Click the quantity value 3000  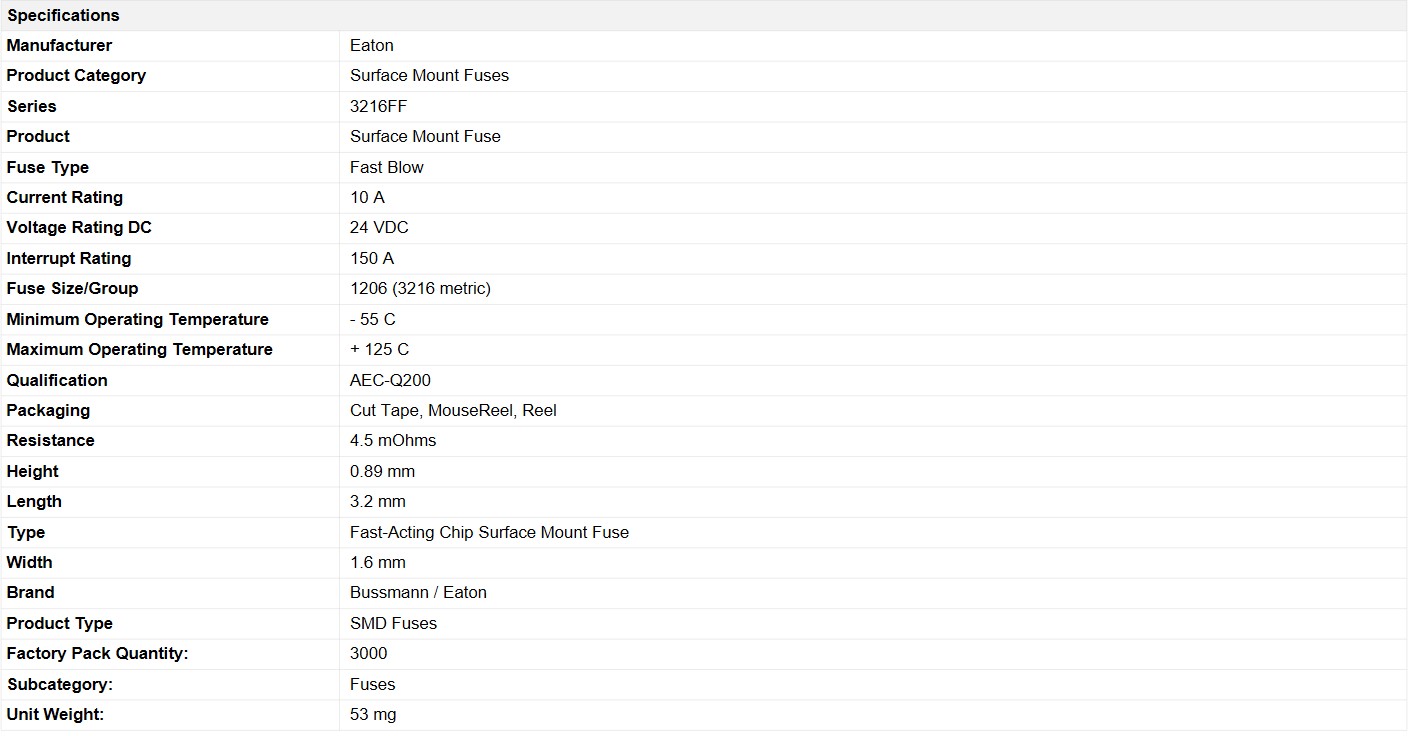click(369, 653)
